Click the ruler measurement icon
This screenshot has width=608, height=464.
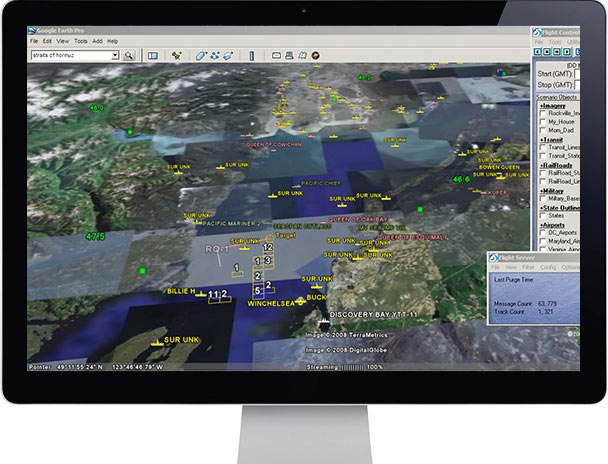(252, 56)
